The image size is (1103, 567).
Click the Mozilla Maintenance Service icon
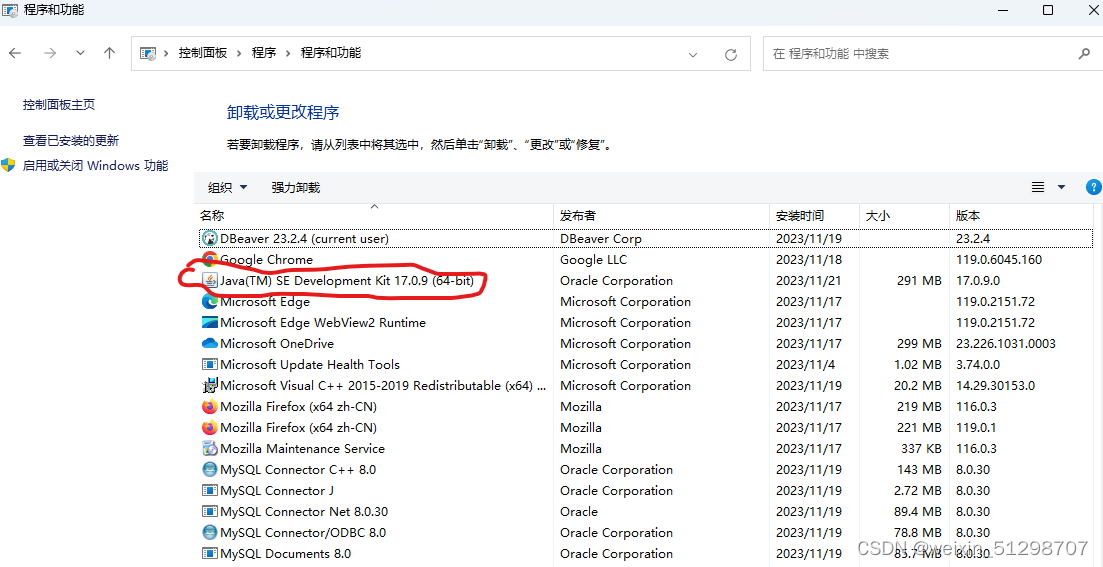210,448
